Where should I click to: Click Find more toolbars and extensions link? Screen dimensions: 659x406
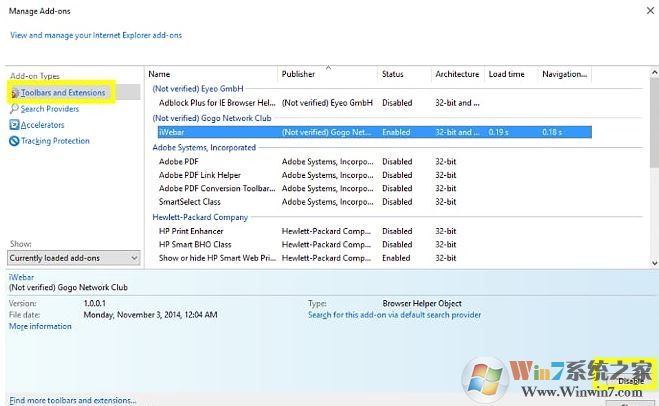pos(72,400)
